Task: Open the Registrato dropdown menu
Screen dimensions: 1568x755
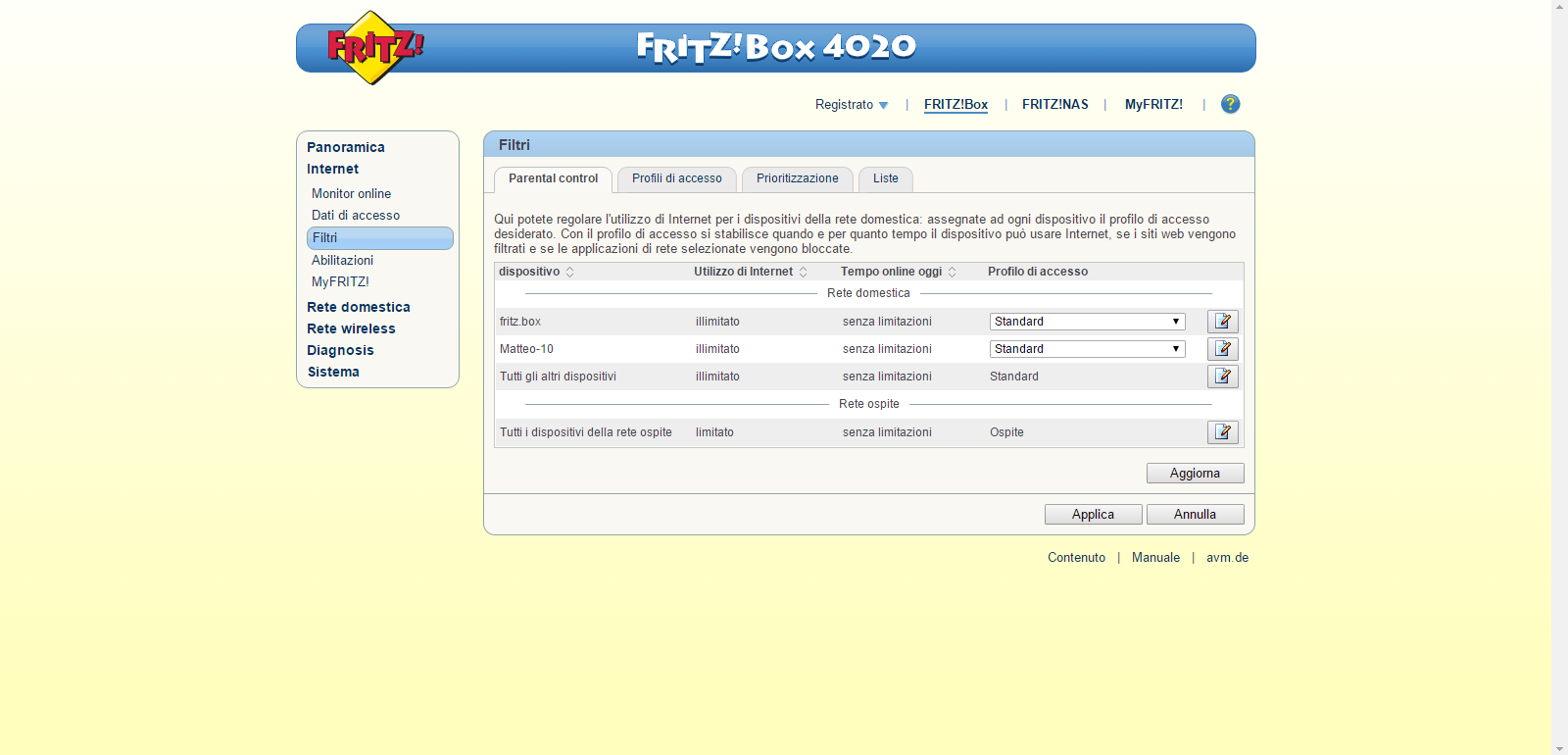Action: pyautogui.click(x=852, y=105)
